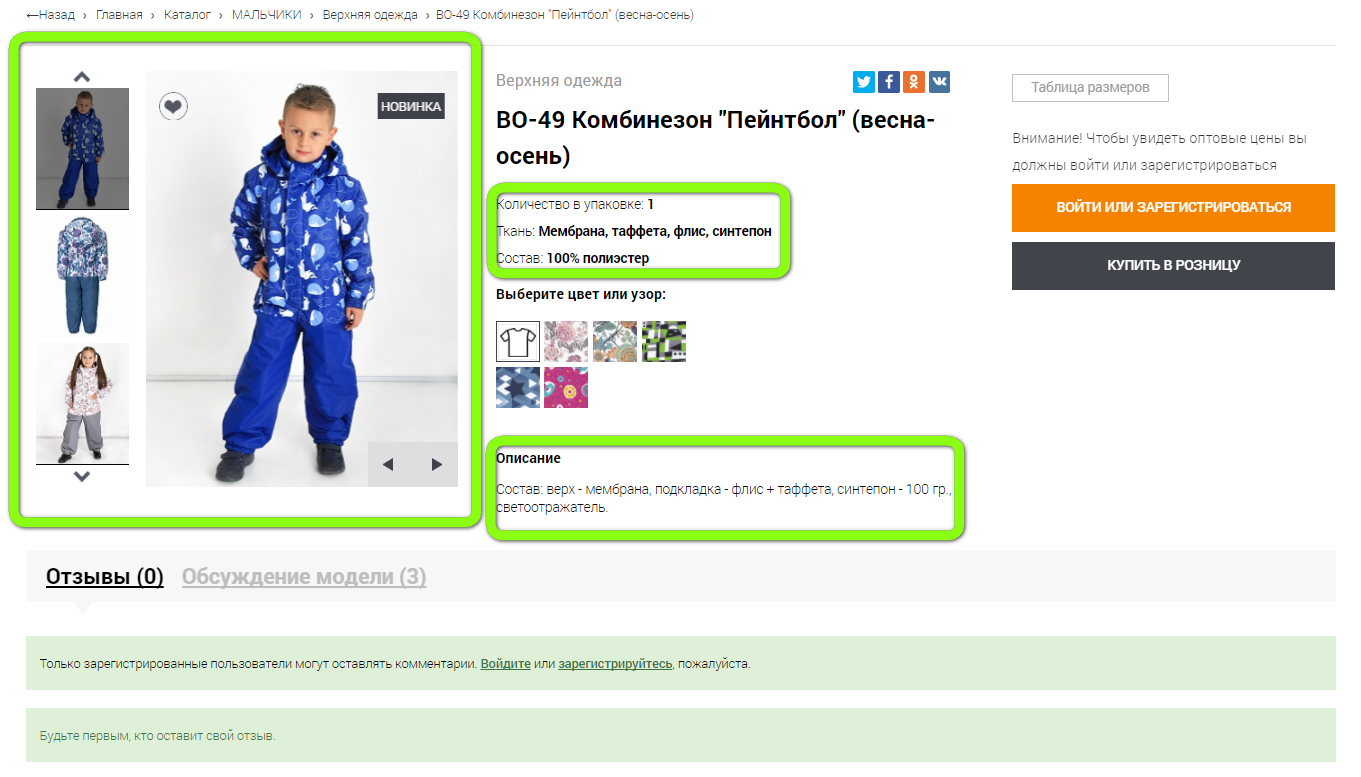Share product on Facebook
Screen dimensions: 1361x777
(x=889, y=82)
